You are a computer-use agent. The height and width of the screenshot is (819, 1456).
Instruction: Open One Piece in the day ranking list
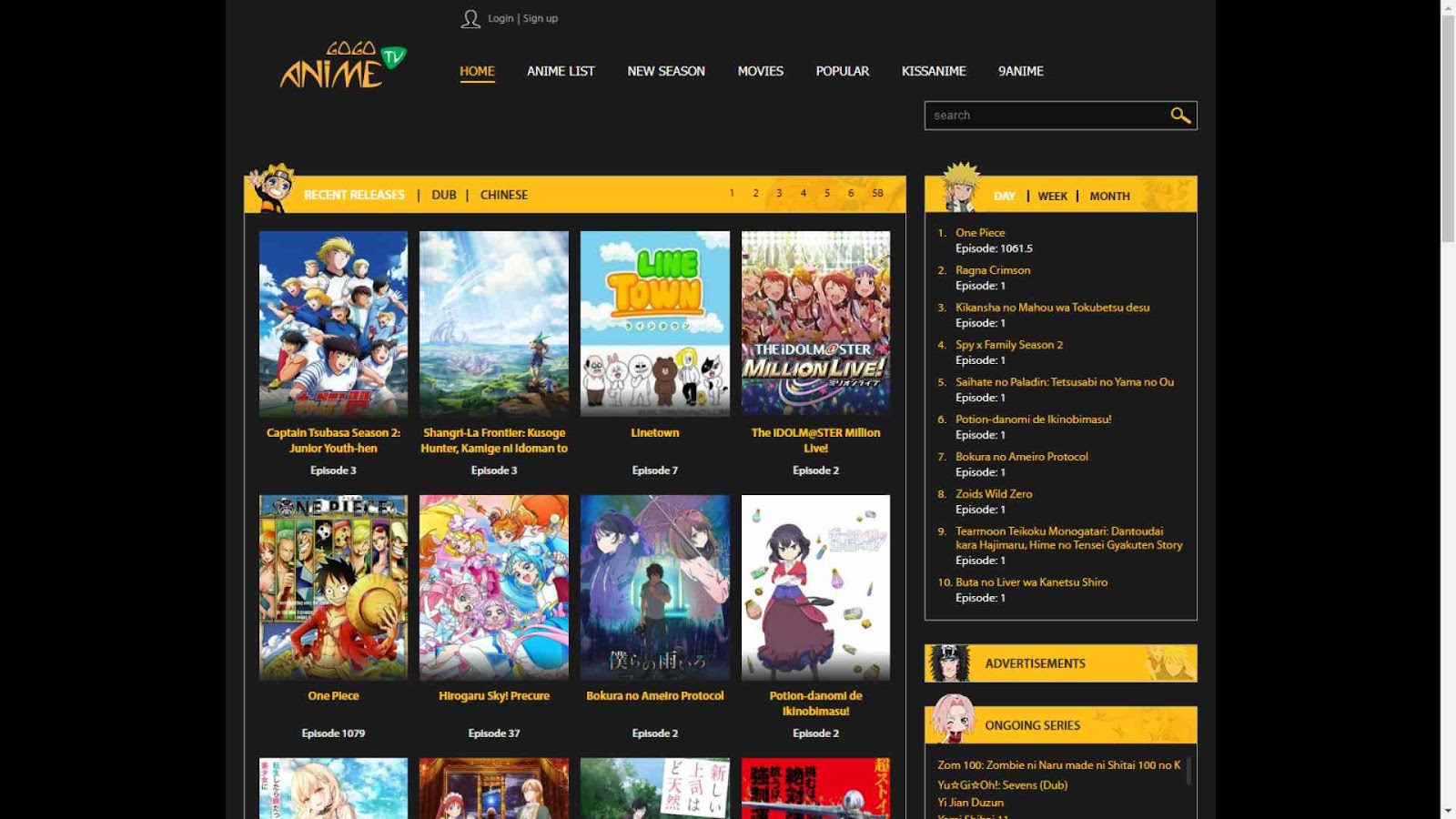point(980,233)
